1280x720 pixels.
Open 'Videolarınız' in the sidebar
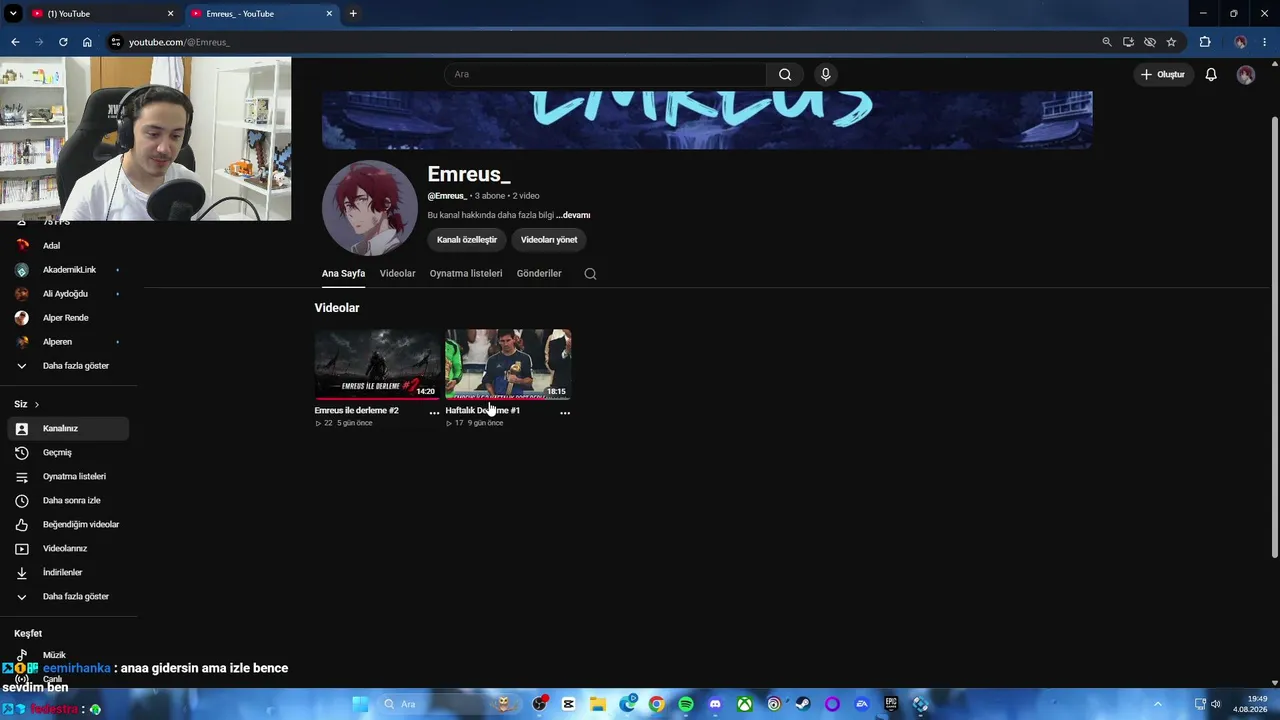coord(68,549)
